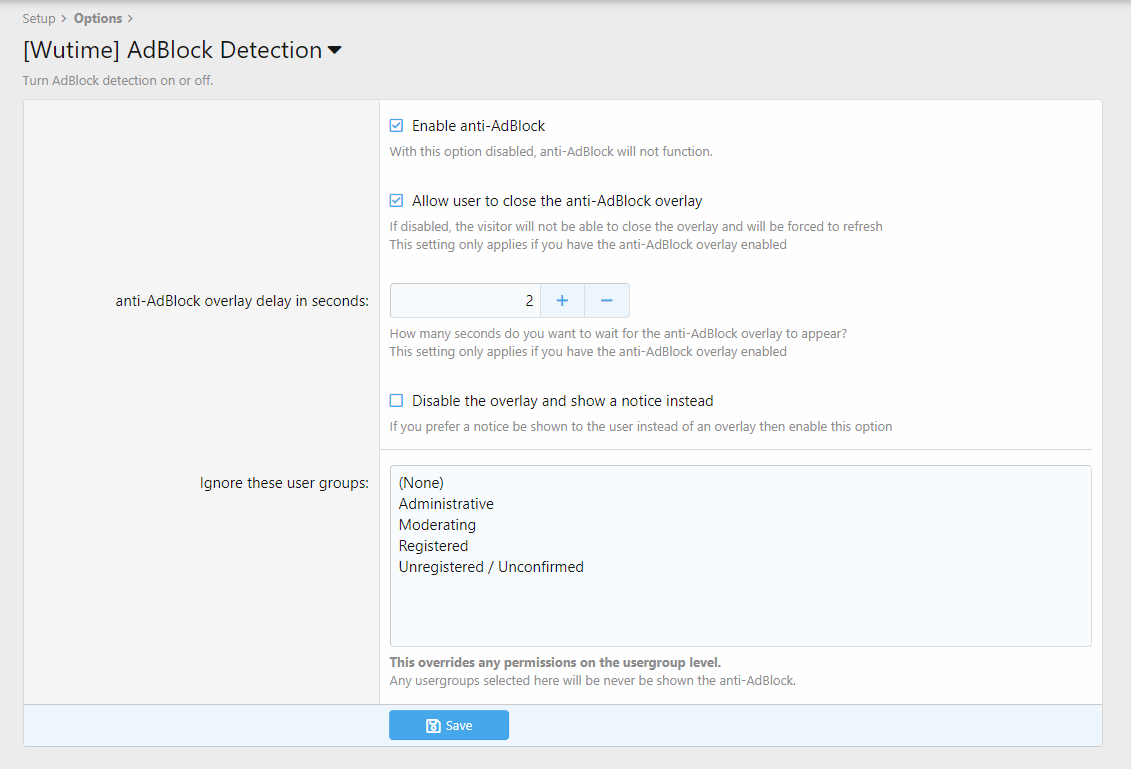
Task: Open the Setup breadcrumb link
Action: coord(38,19)
